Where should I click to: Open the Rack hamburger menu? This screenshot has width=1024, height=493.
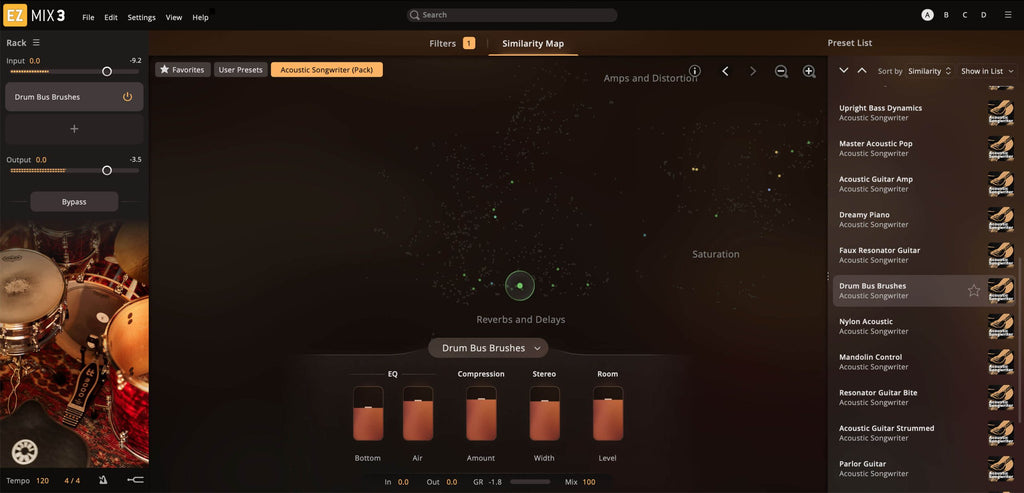coord(37,42)
